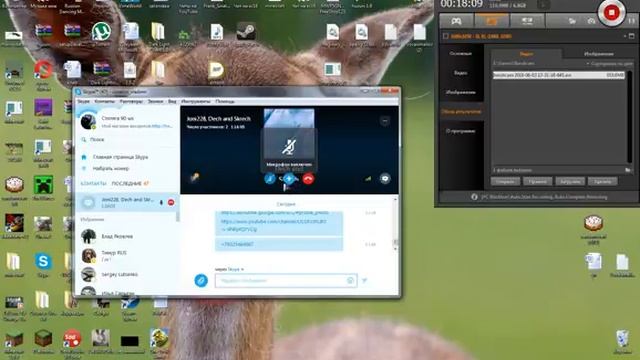Open the Разговоры menu
Screen dimensions: 640x360
131,101
